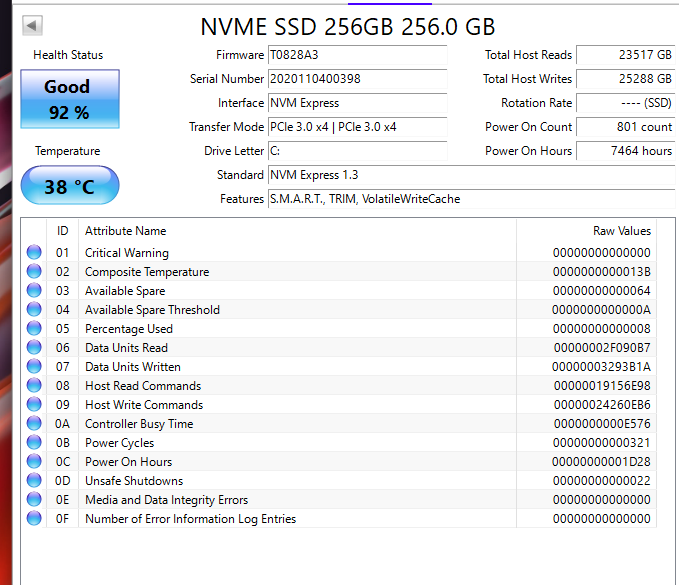Viewport: 679px width, 585px height.
Task: Click the previous disk arrow button
Action: (x=32, y=26)
